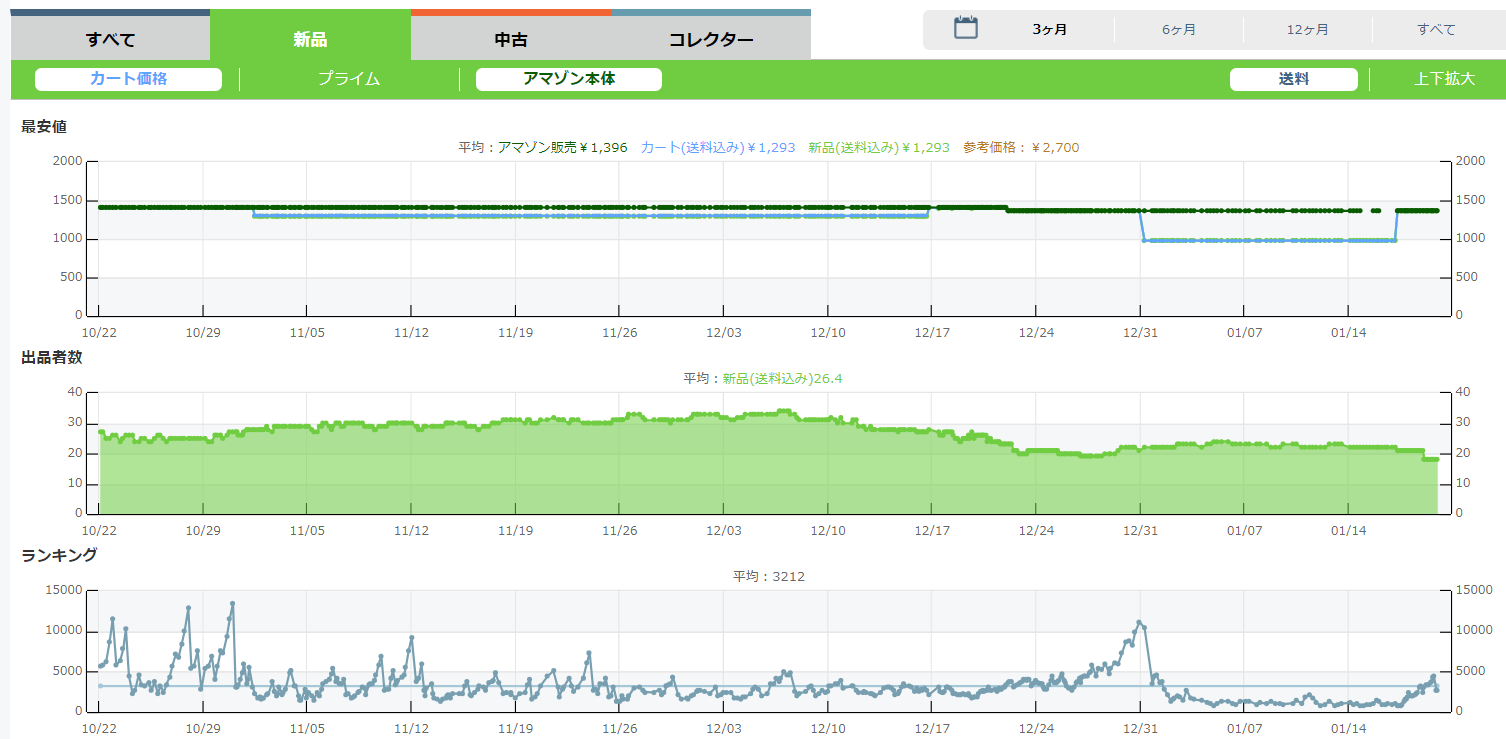Select the 6ヶ月 time range
1506x739 pixels.
tap(1179, 30)
